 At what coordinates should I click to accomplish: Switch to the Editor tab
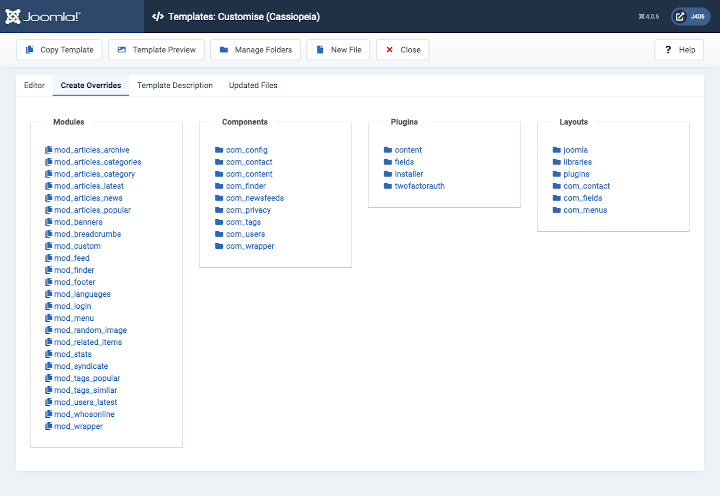pyautogui.click(x=34, y=86)
